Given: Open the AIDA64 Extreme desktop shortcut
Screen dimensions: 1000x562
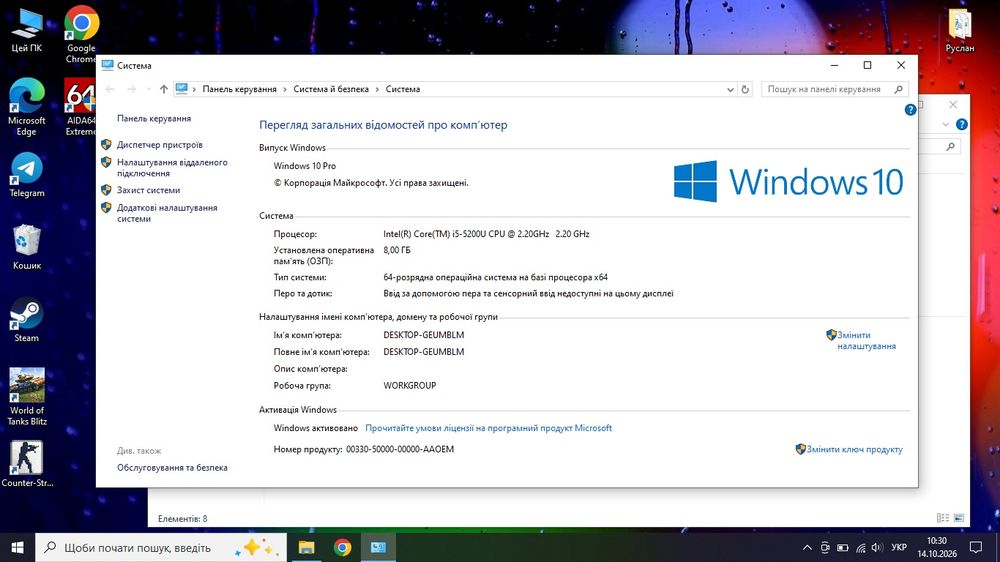Looking at the screenshot, I should point(80,107).
